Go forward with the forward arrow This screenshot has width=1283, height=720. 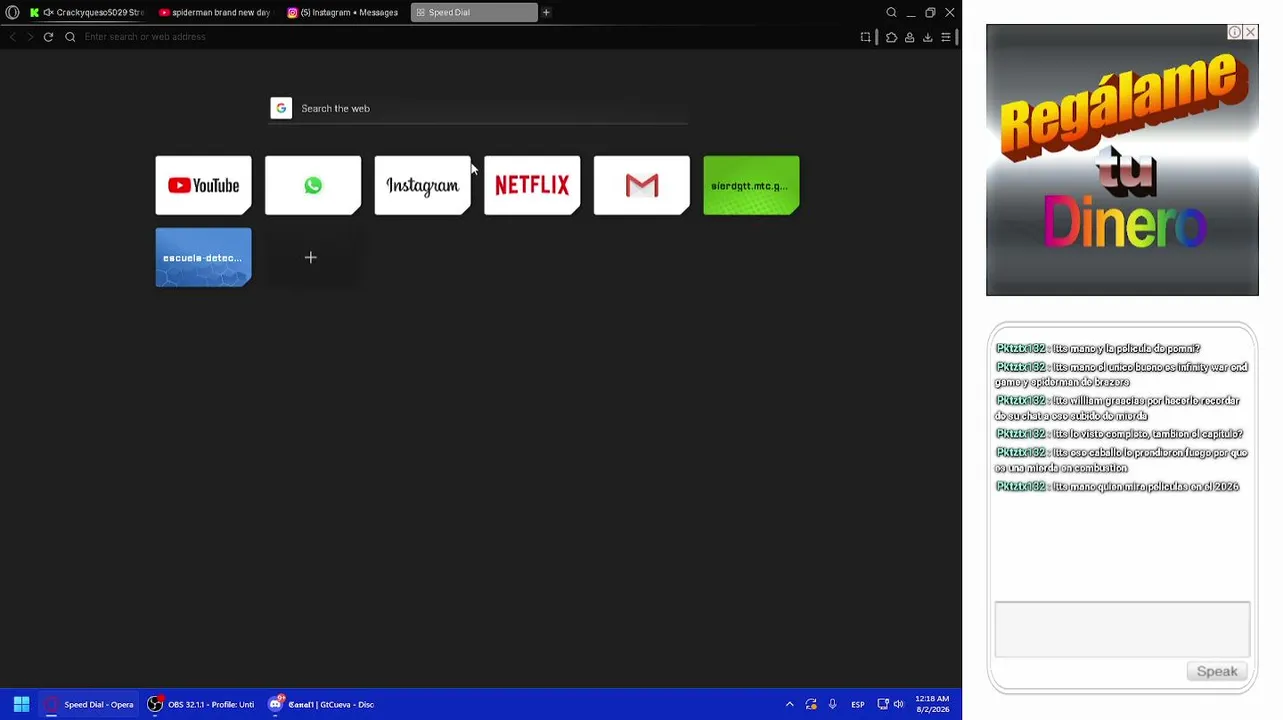30,37
